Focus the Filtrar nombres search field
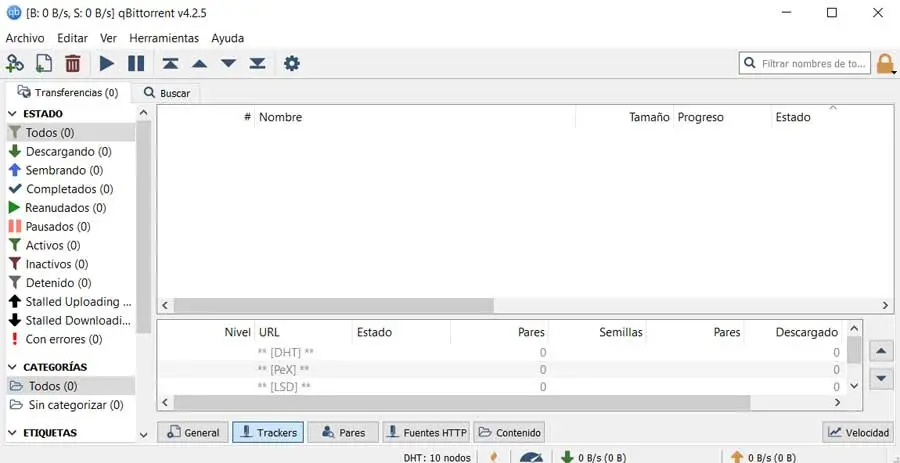This screenshot has height=463, width=900. coord(805,64)
